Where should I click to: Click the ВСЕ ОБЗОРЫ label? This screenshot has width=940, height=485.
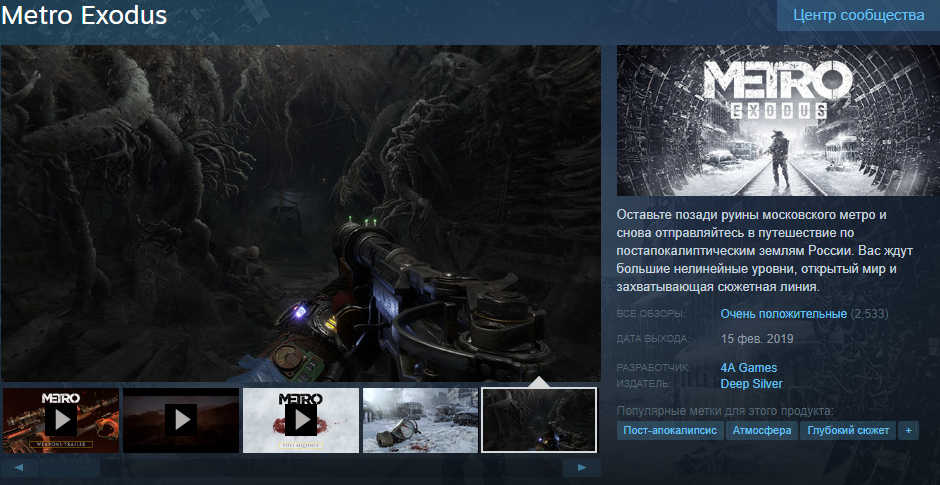tap(651, 314)
